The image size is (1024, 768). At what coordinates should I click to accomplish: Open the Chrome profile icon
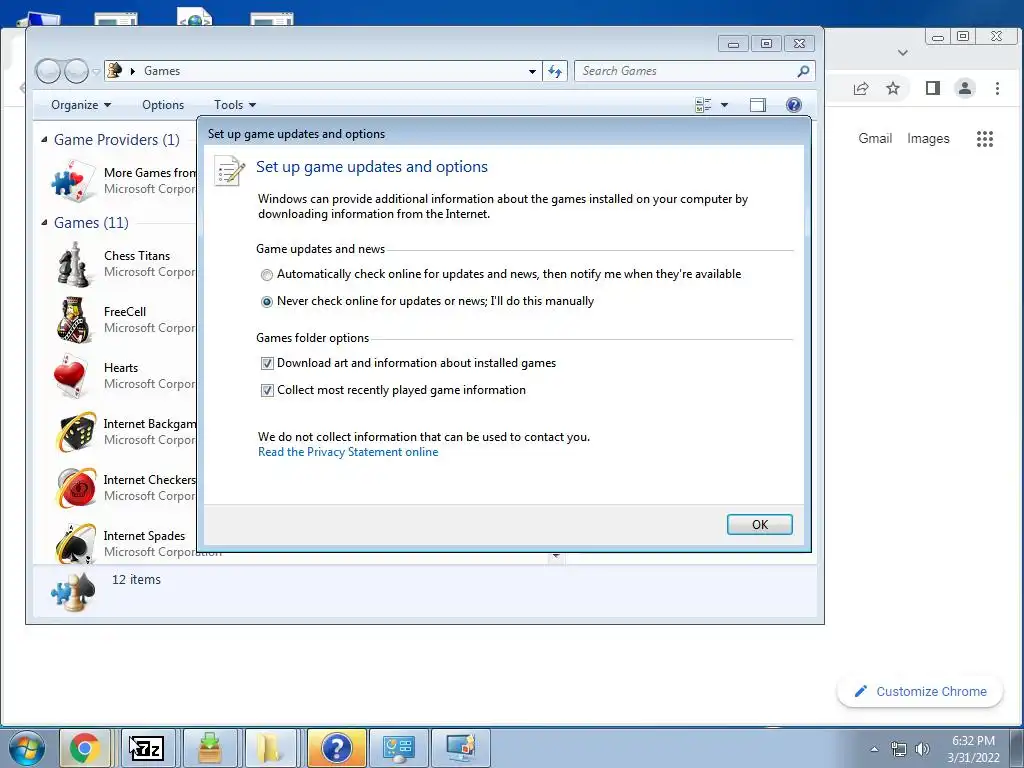[x=965, y=88]
